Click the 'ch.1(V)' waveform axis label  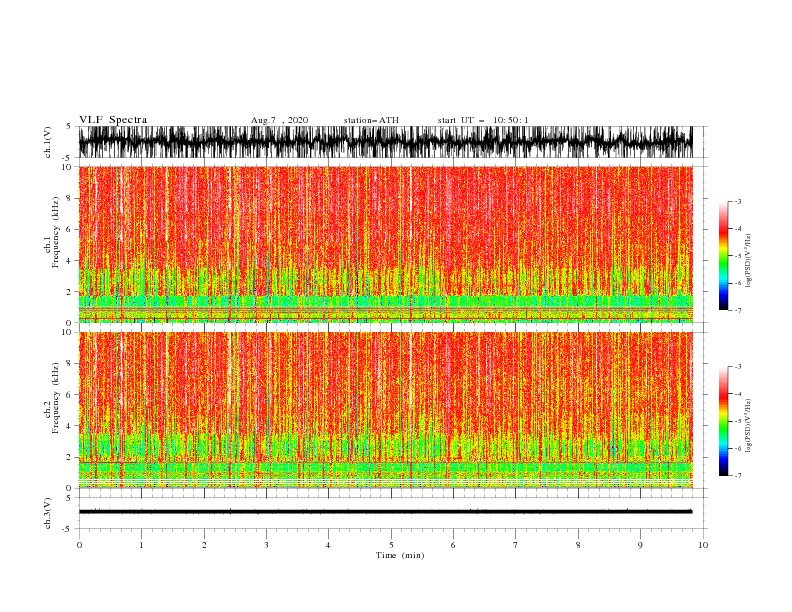coord(48,142)
